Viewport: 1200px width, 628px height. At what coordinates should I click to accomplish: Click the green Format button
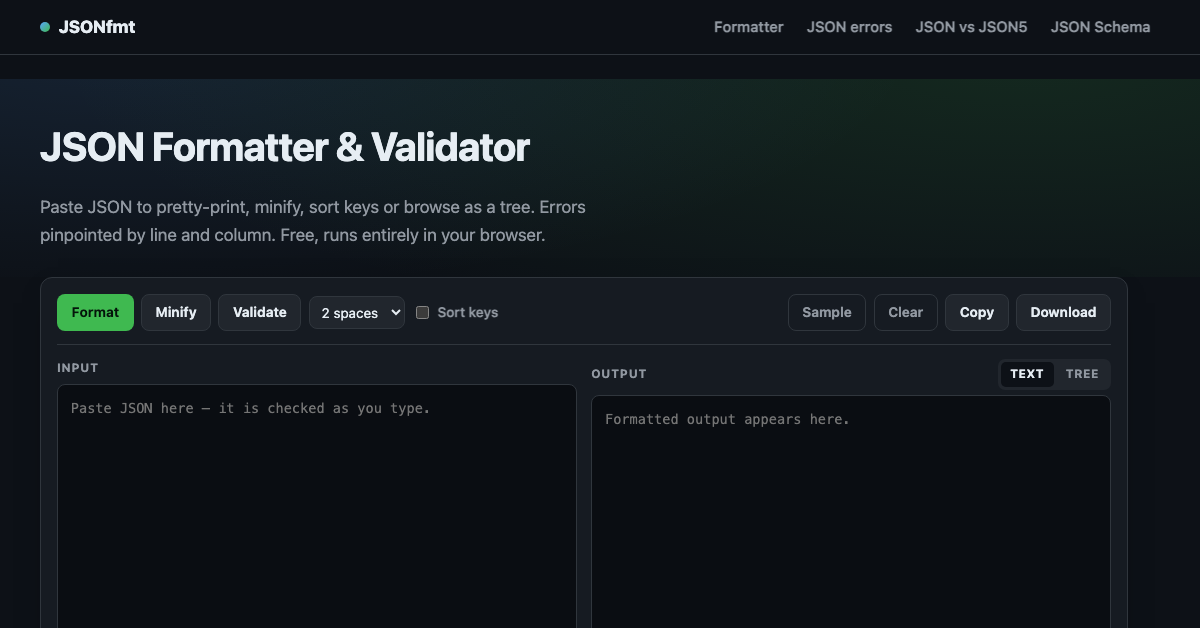tap(95, 312)
